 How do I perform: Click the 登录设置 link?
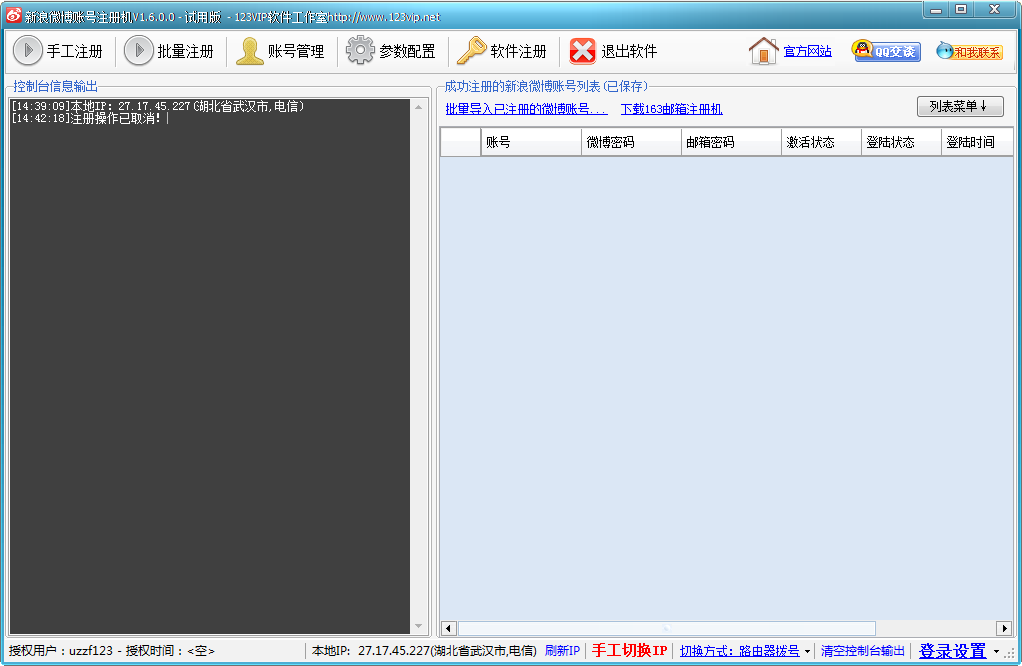[x=952, y=650]
